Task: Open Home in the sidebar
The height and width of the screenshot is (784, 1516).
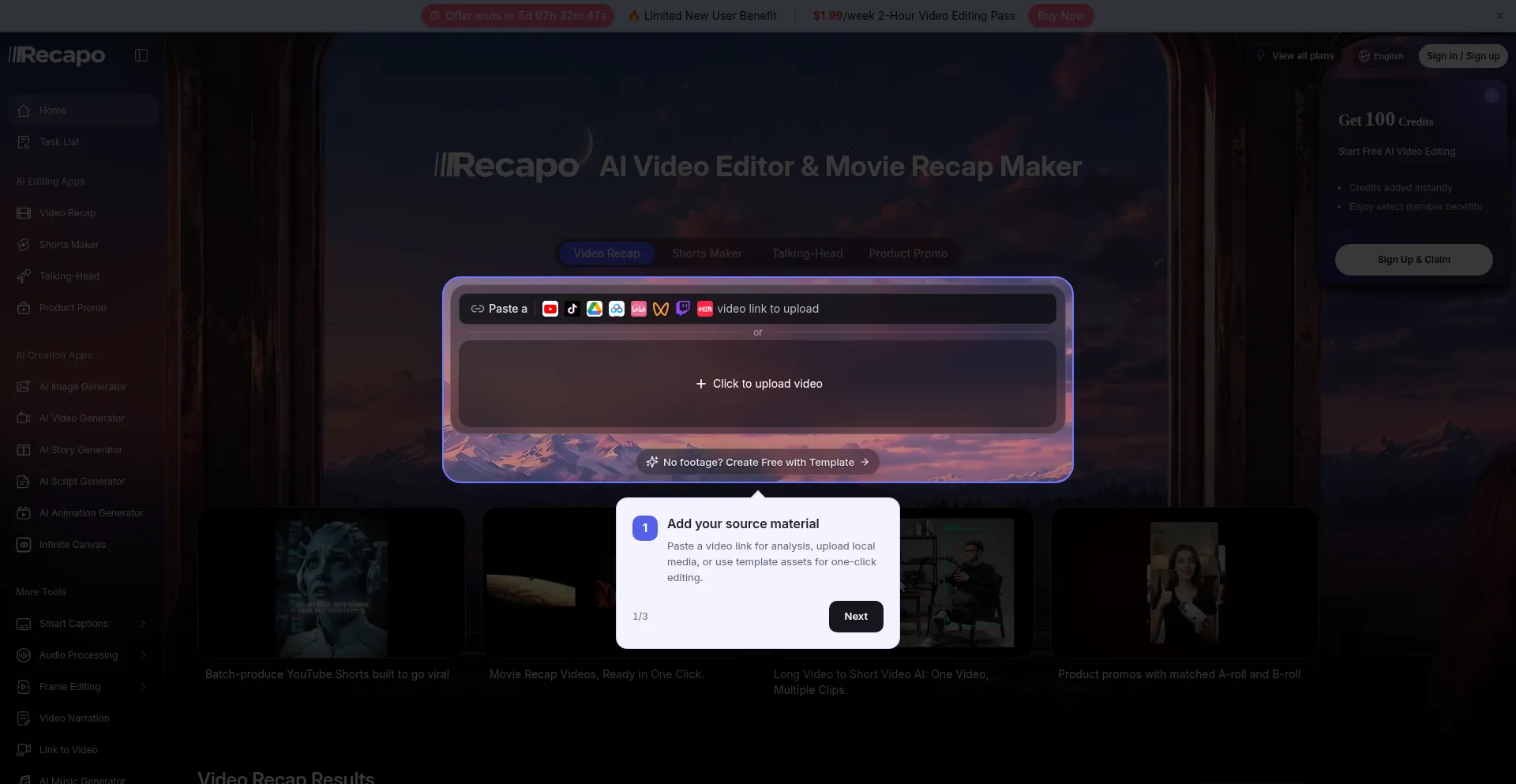Action: coord(83,111)
